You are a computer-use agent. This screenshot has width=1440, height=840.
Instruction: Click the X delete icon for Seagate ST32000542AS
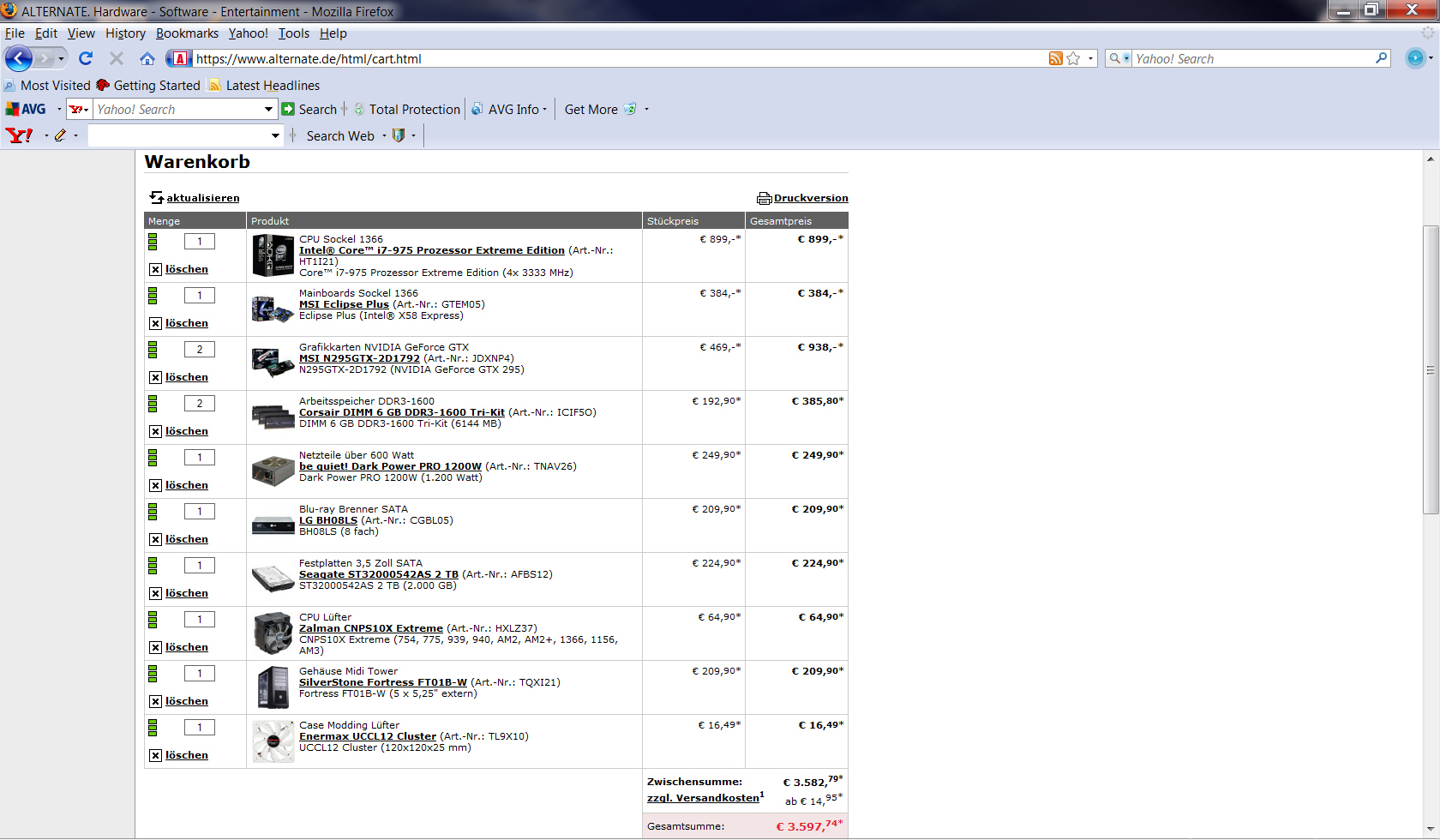tap(155, 593)
